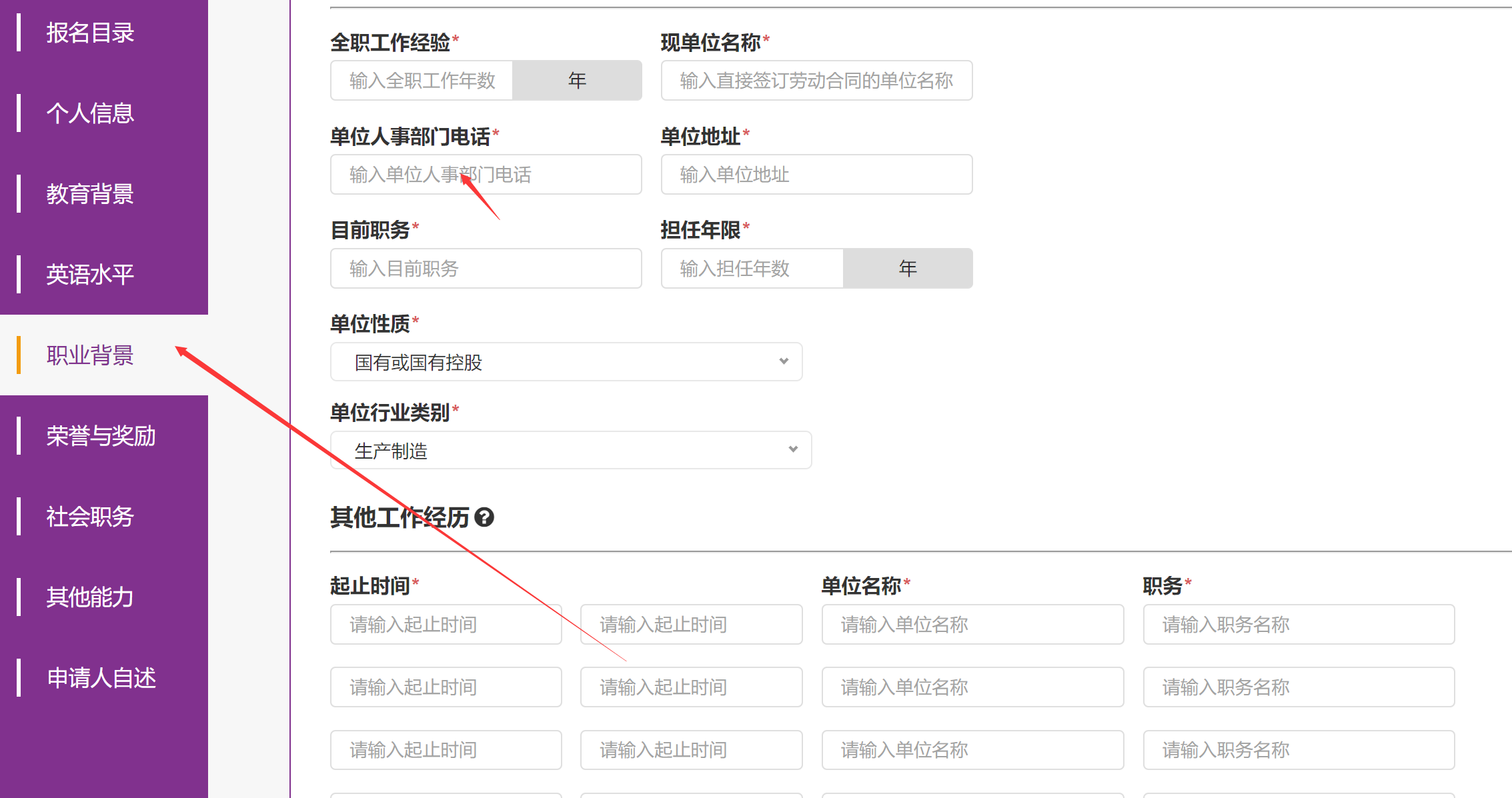
Task: Click into the 现单位名称 input field
Action: [816, 81]
